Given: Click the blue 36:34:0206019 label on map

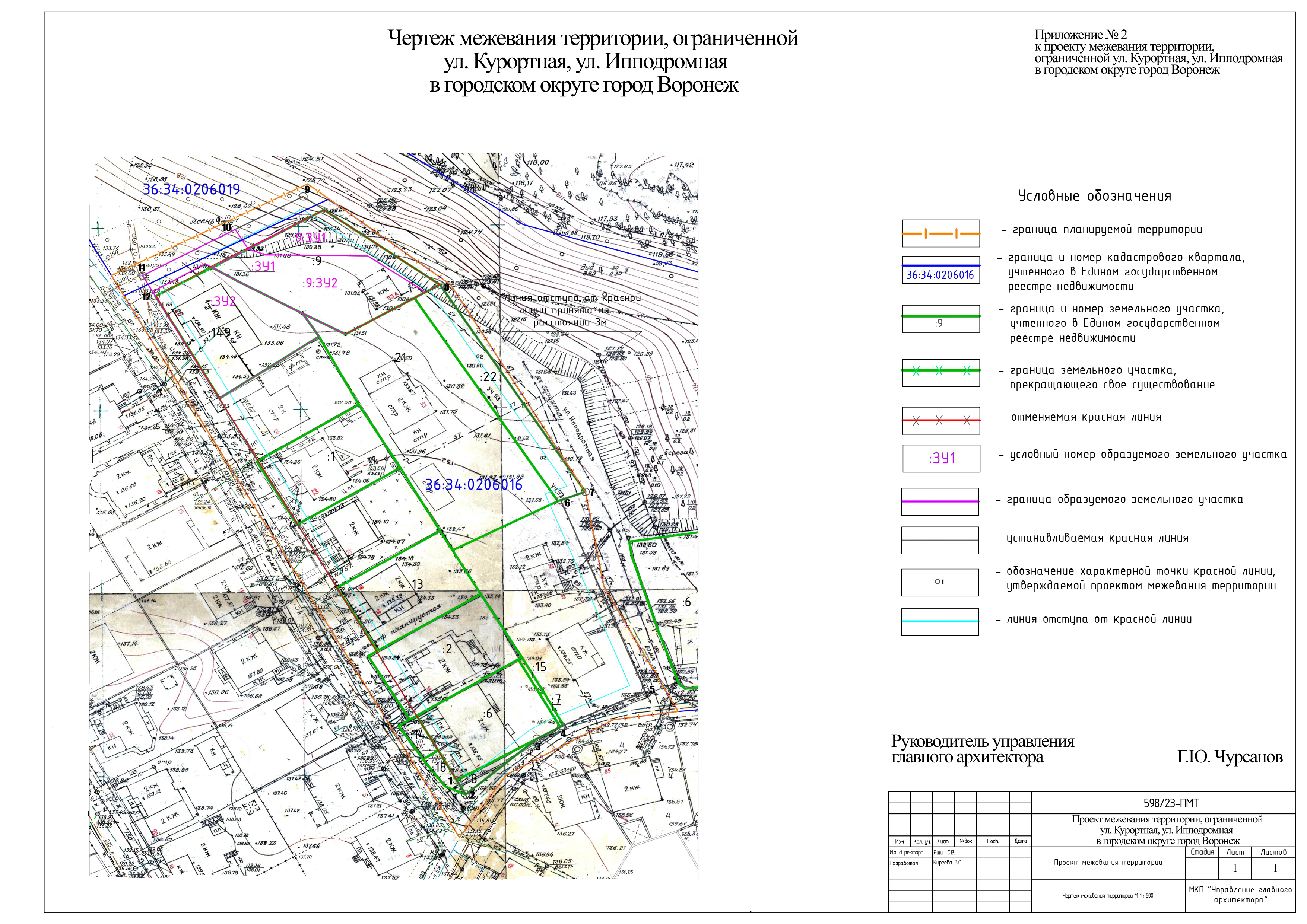Looking at the screenshot, I should tap(191, 189).
